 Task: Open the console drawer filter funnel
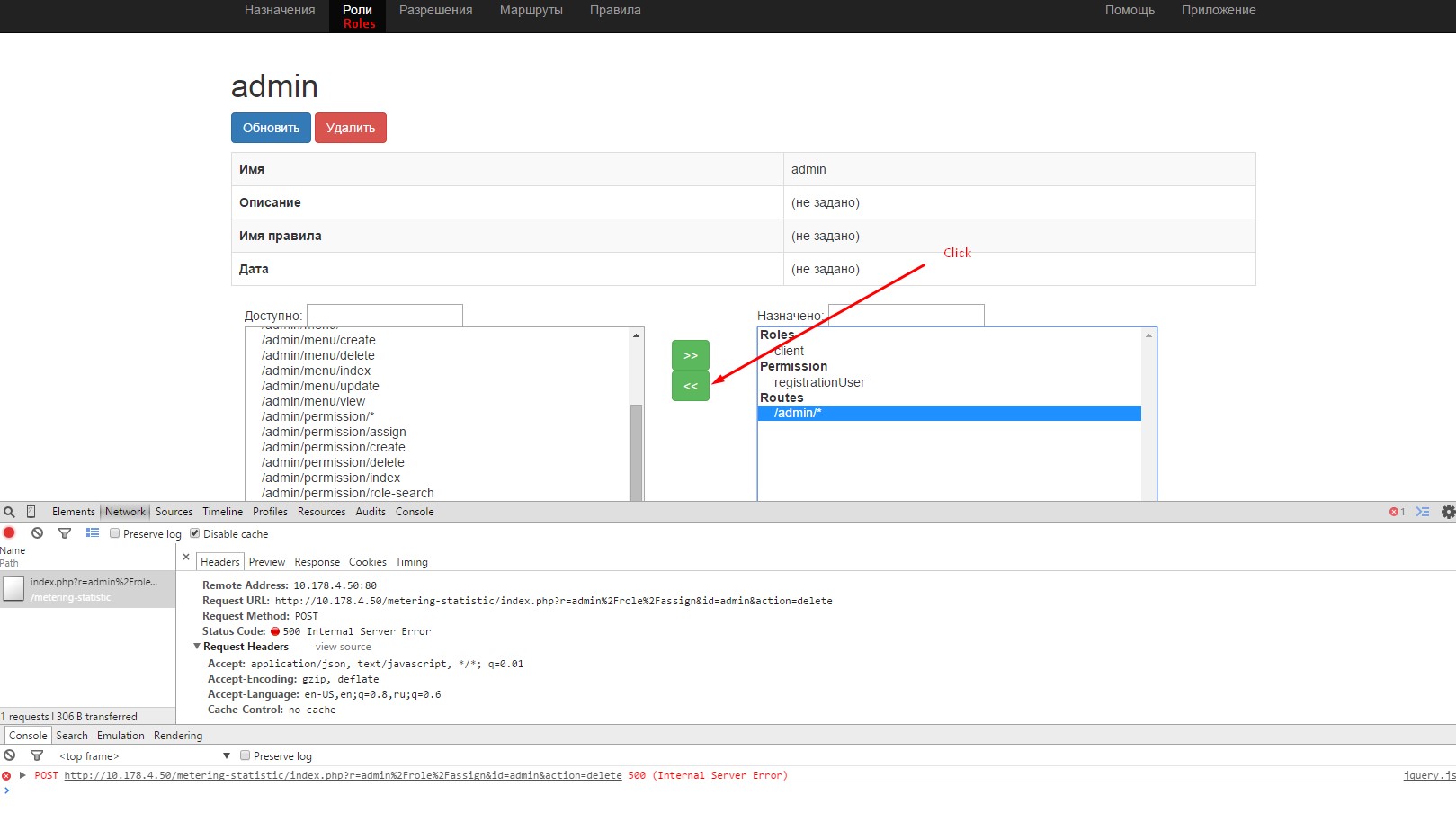(x=37, y=755)
